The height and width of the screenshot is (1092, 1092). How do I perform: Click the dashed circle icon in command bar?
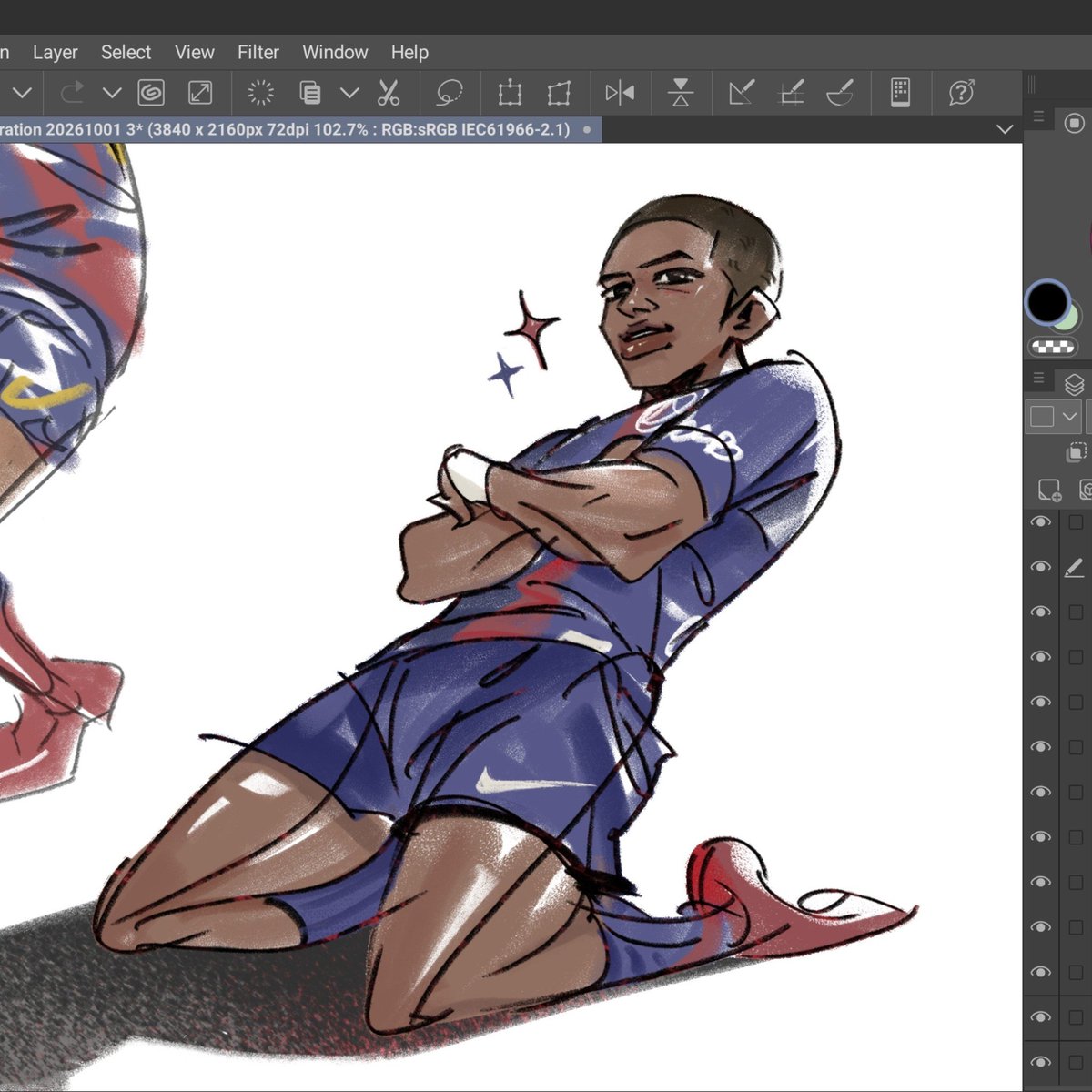(261, 93)
